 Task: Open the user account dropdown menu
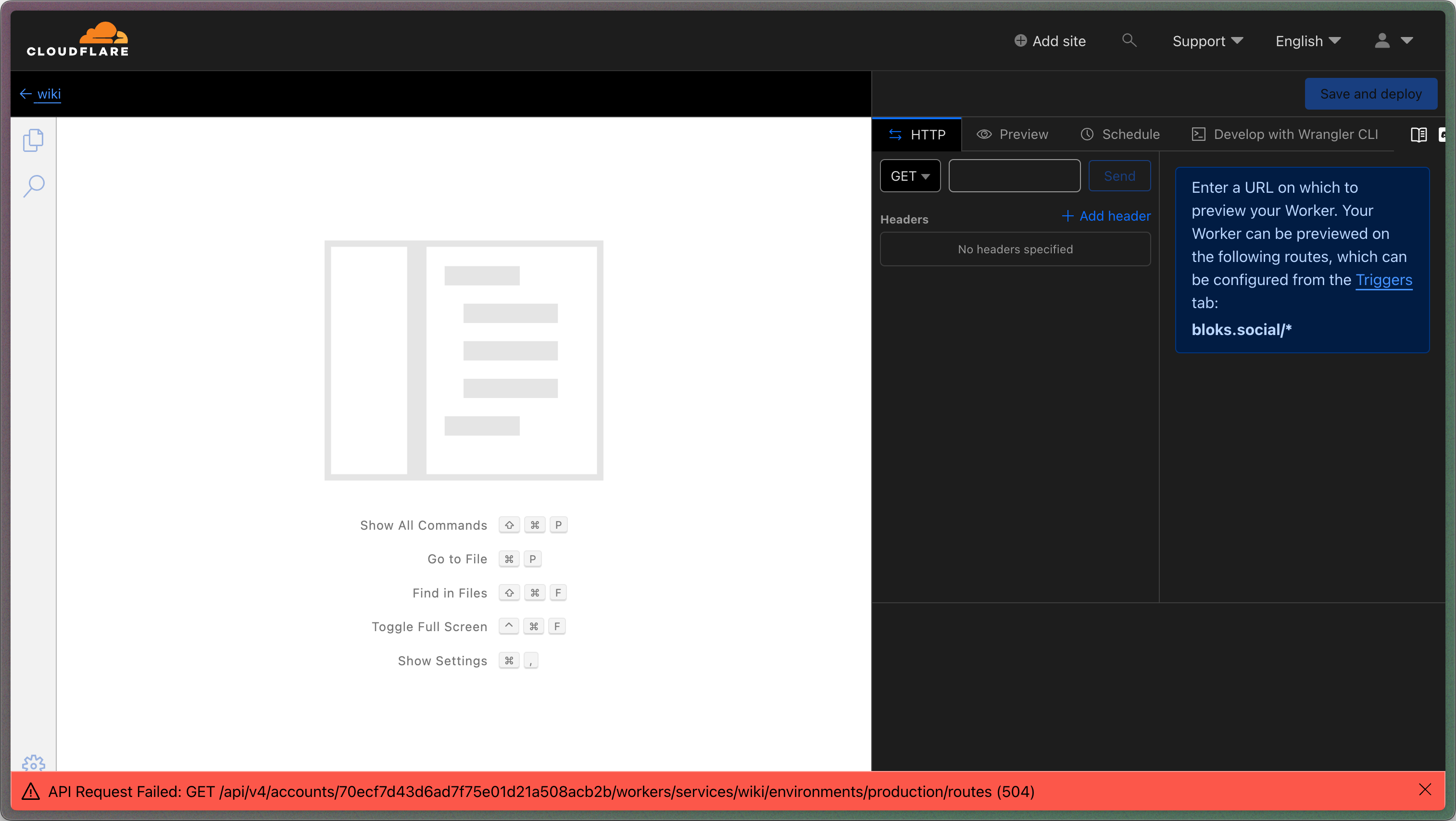(x=1393, y=41)
